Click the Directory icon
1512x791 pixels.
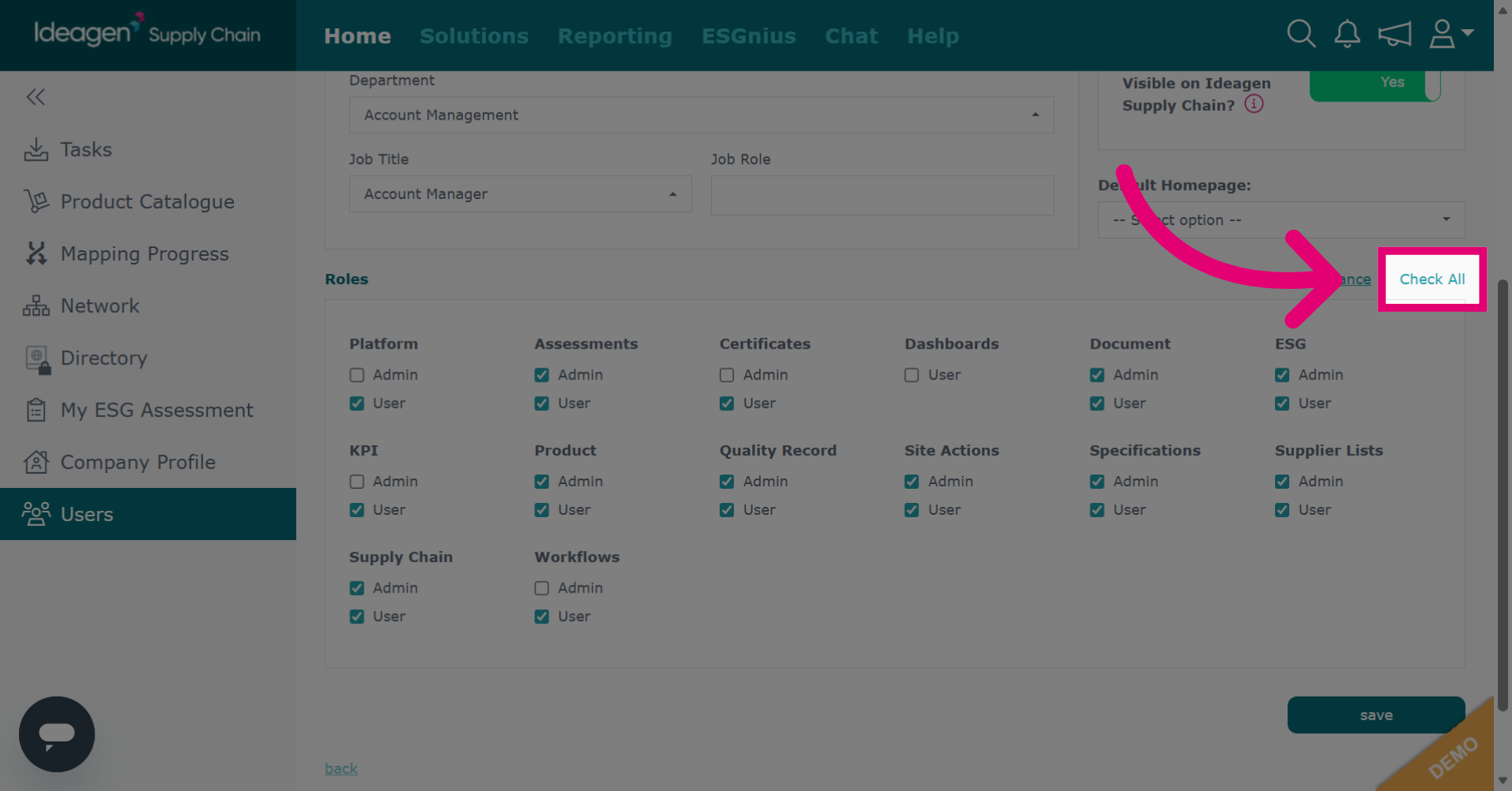click(38, 359)
